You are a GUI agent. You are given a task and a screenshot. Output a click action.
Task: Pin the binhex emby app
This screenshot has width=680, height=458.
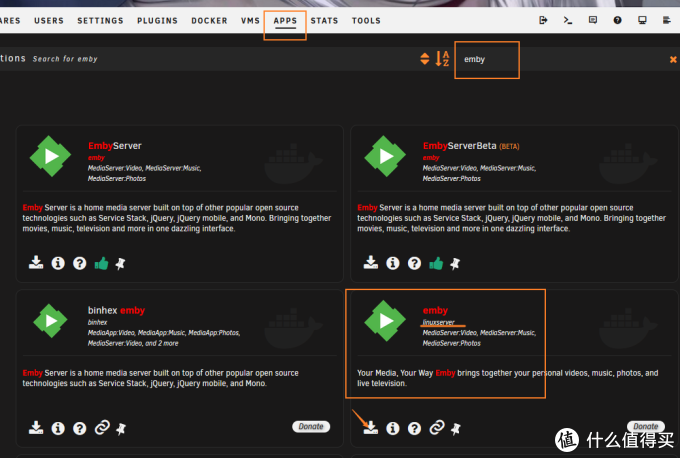[121, 429]
